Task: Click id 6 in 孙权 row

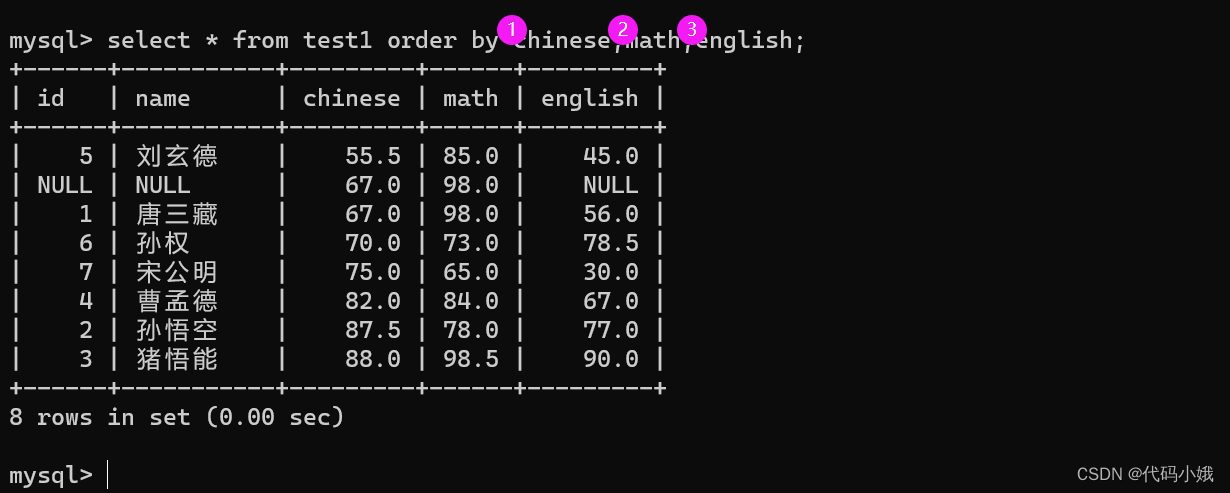Action: (x=86, y=243)
